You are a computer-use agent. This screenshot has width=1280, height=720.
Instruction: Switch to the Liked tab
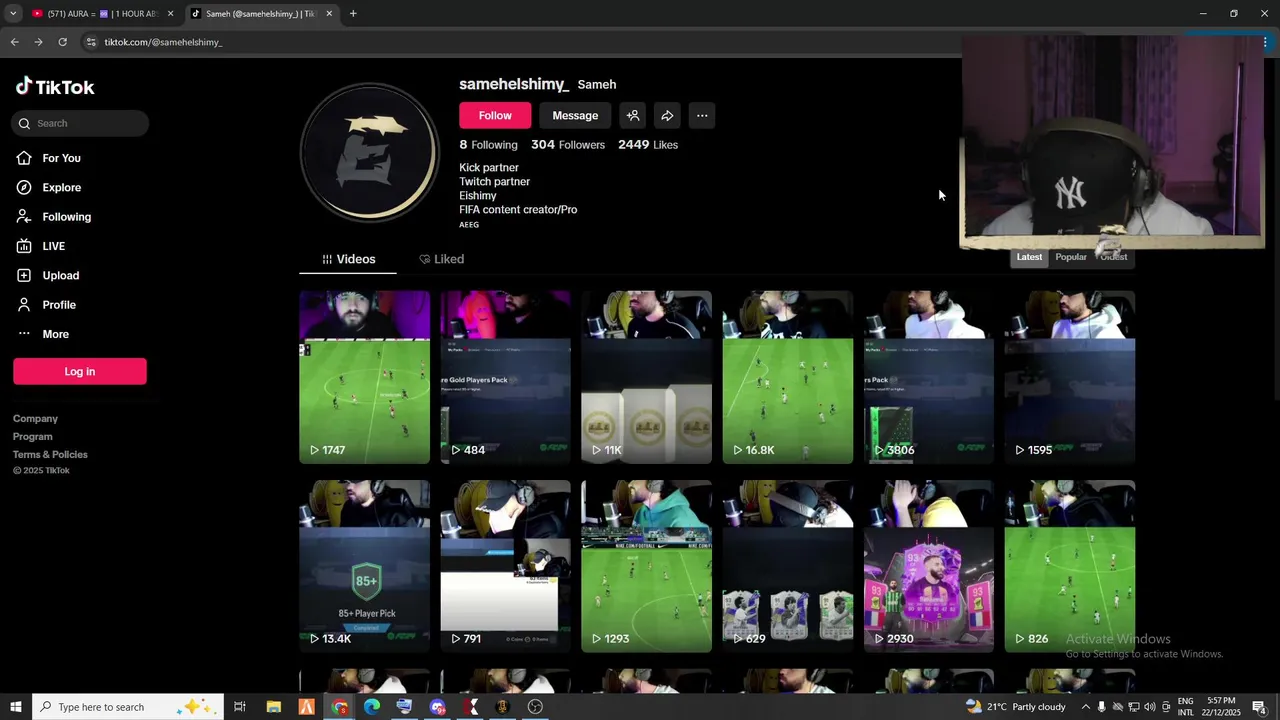(441, 259)
